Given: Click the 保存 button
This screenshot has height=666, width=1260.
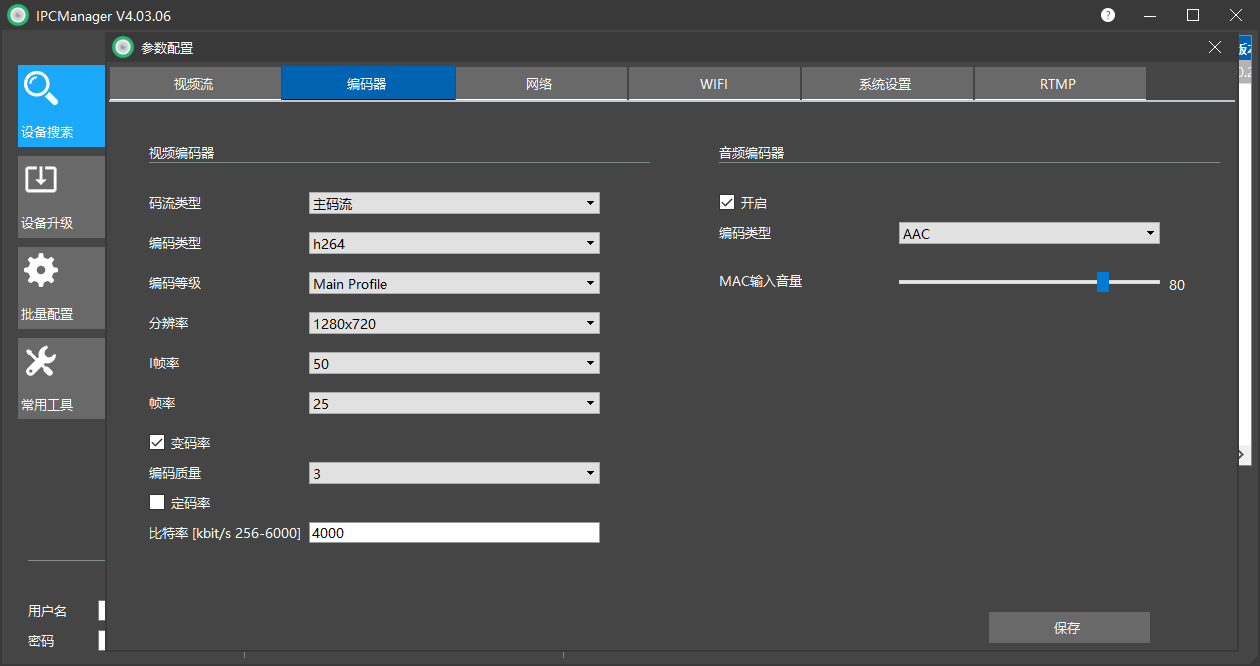Looking at the screenshot, I should coord(1068,628).
